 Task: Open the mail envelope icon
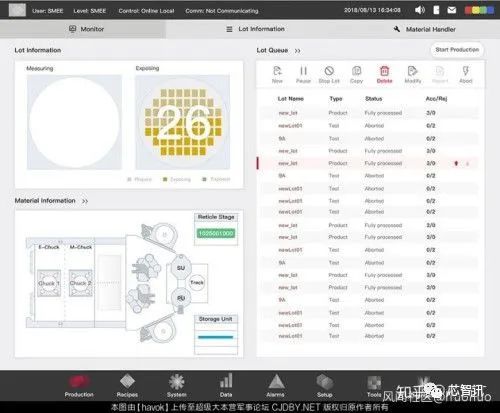[x=452, y=10]
